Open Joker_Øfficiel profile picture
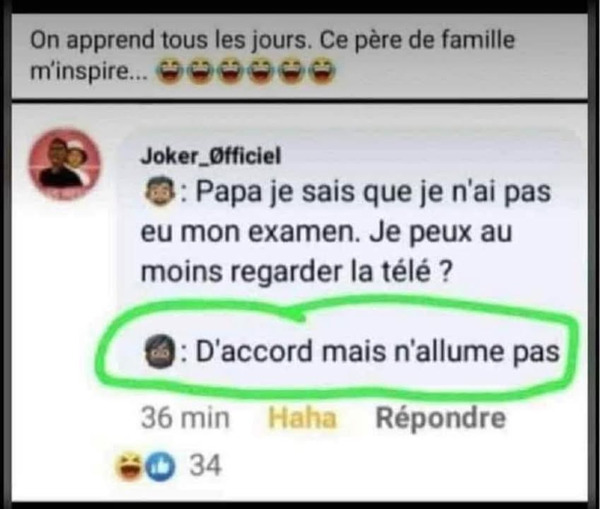The height and width of the screenshot is (509, 600). 65,165
